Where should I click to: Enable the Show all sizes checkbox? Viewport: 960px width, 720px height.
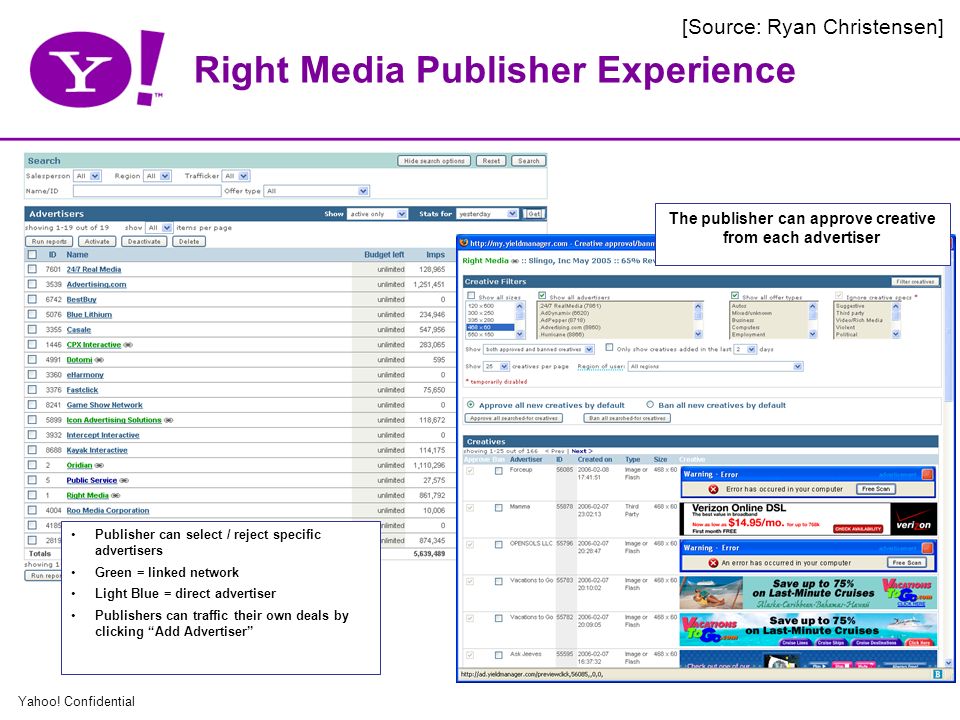coord(471,296)
